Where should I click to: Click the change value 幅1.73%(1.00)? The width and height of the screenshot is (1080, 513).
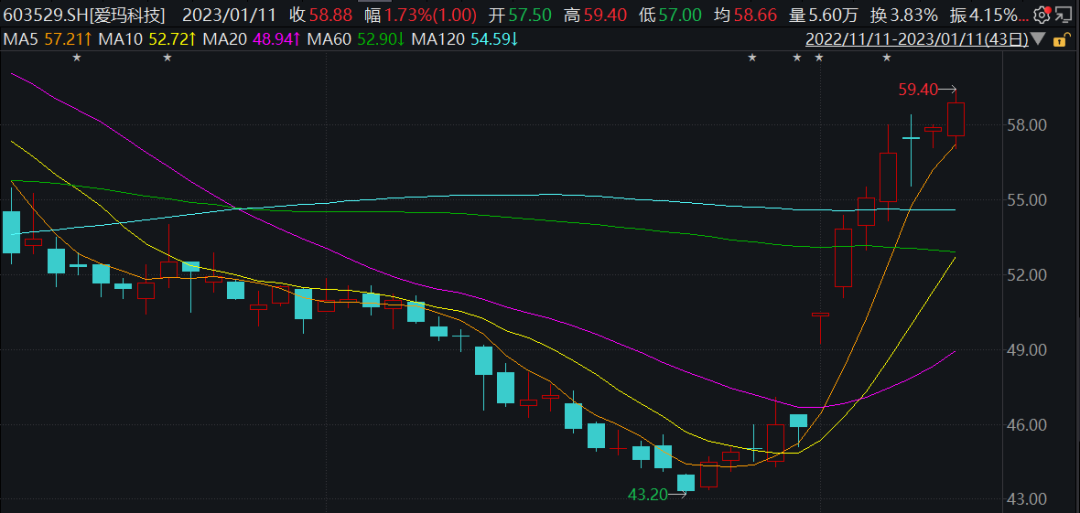pos(422,14)
